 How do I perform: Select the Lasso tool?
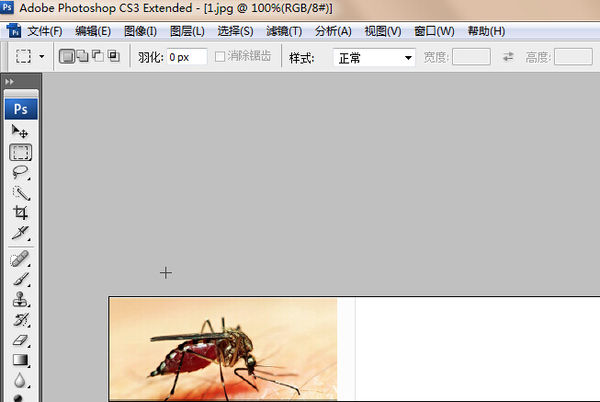click(20, 173)
